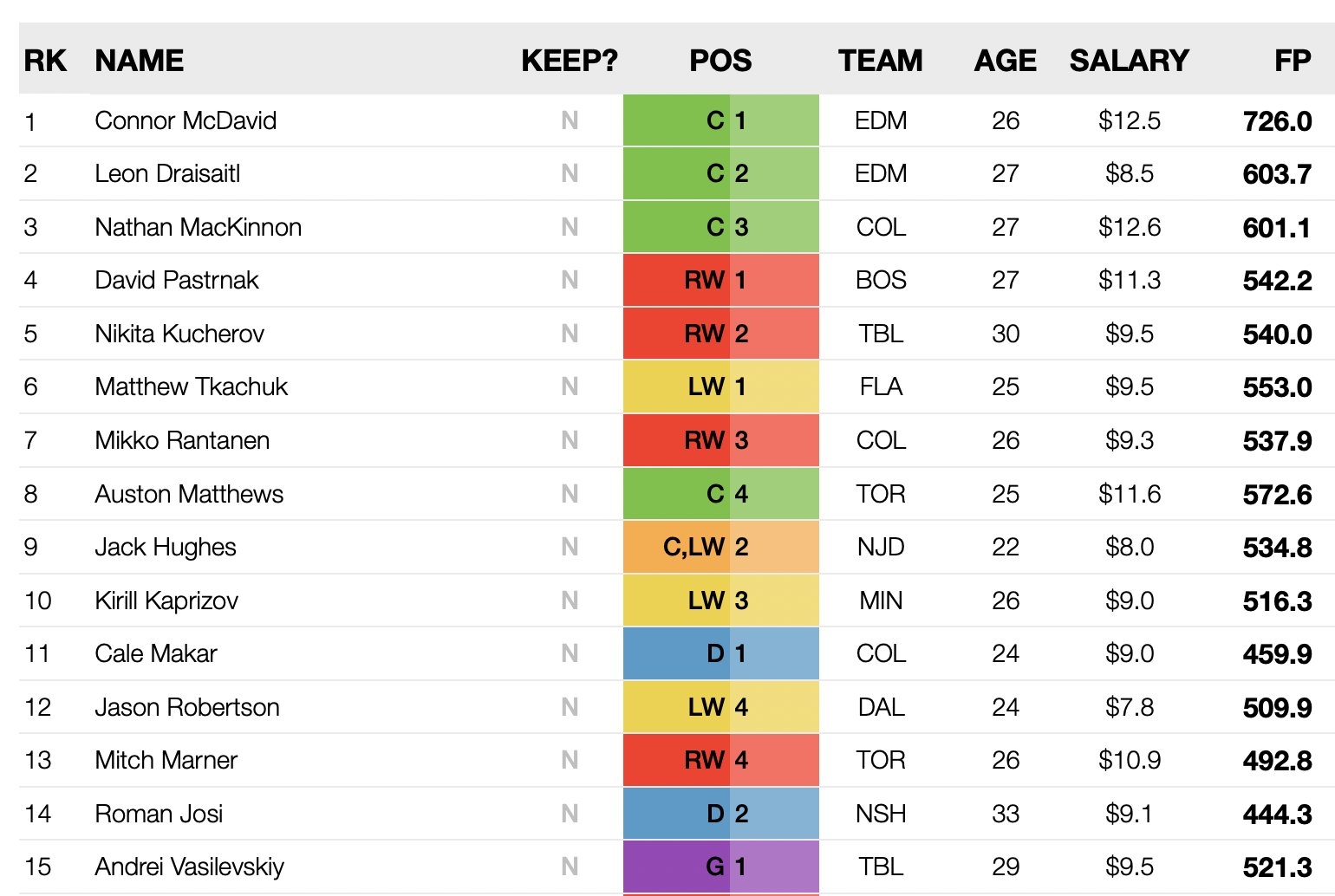Click purple G 1 position cell
Image resolution: width=1335 pixels, height=896 pixels.
[x=720, y=867]
